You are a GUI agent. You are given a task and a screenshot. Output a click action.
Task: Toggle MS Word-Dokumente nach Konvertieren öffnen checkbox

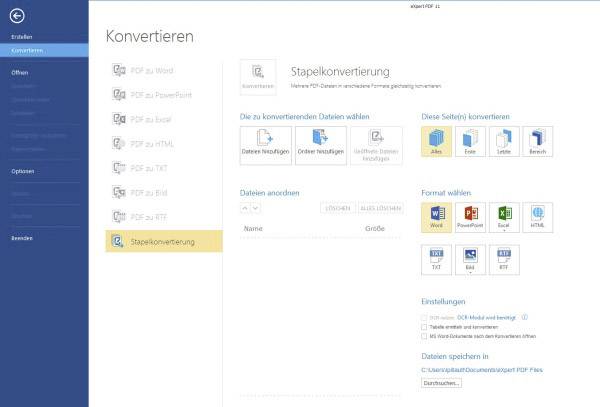pos(424,336)
